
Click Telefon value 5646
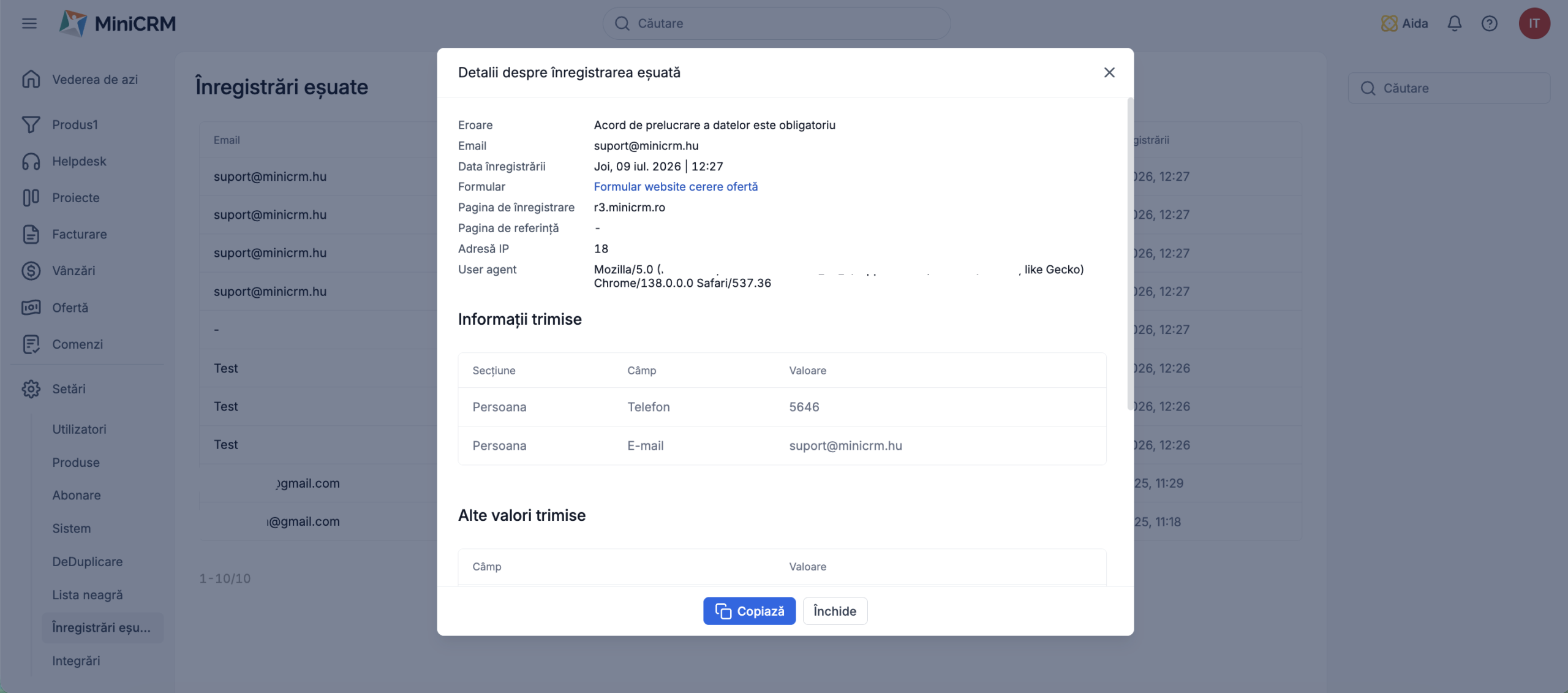(804, 407)
